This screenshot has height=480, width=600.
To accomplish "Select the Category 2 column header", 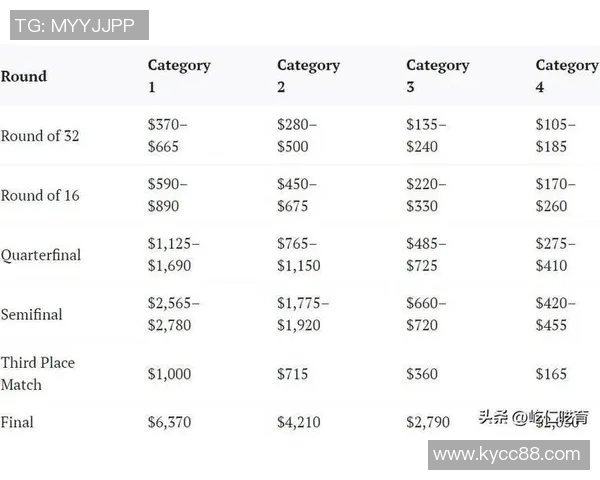I will tap(308, 76).
